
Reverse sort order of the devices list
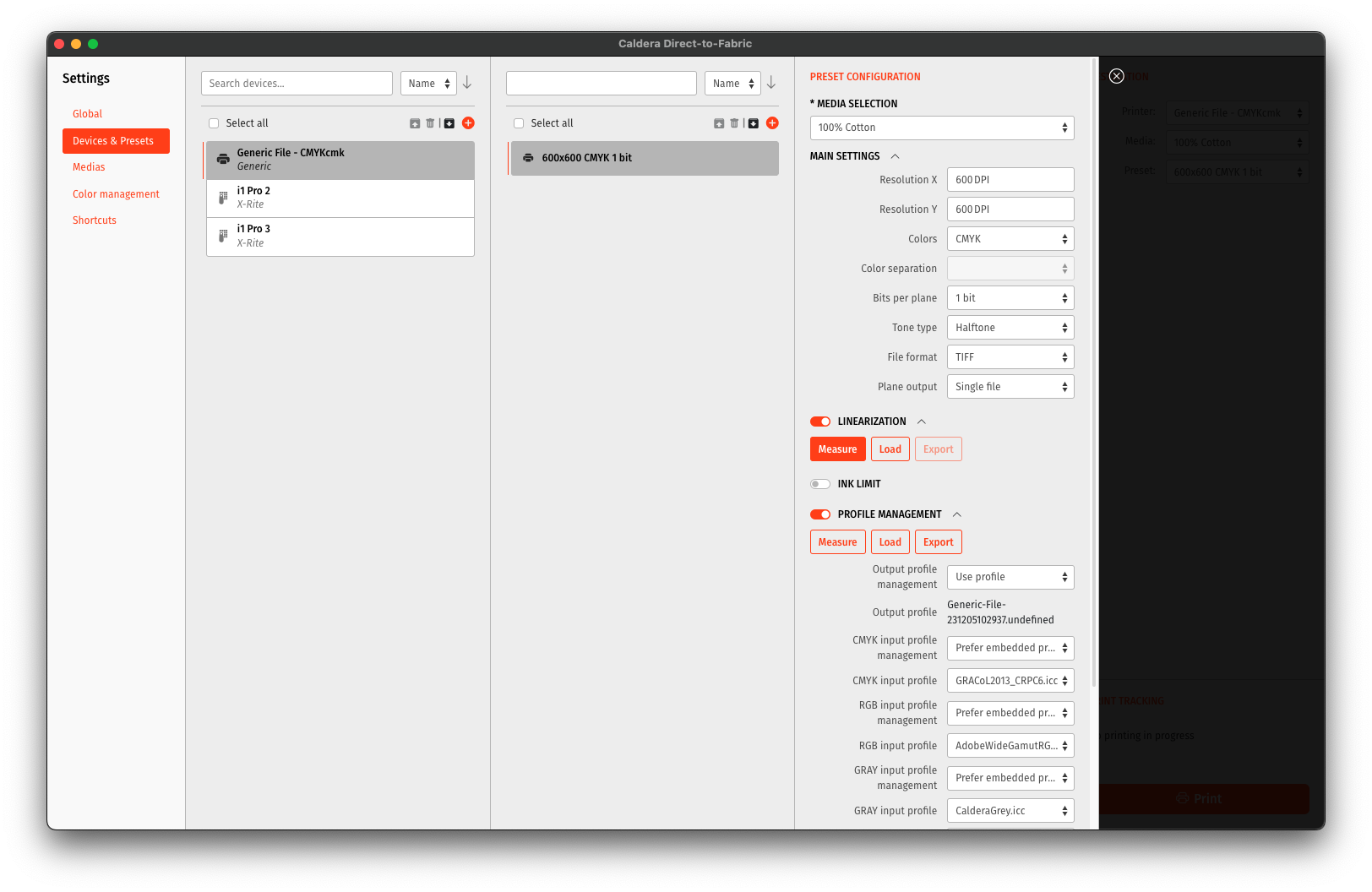(467, 83)
